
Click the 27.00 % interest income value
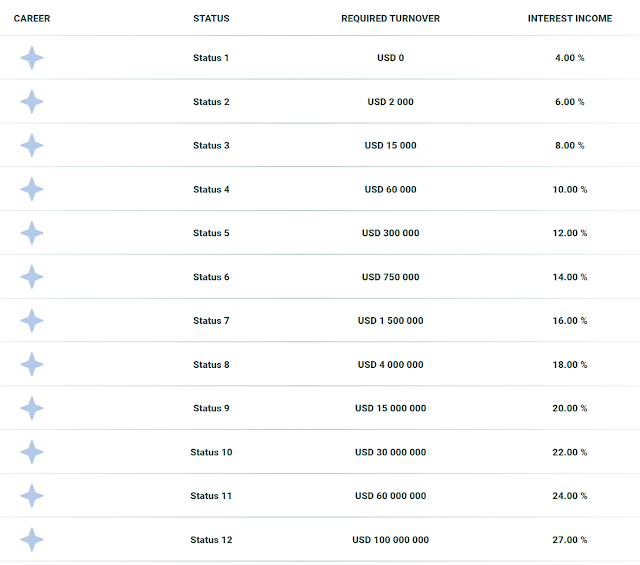pyautogui.click(x=570, y=540)
